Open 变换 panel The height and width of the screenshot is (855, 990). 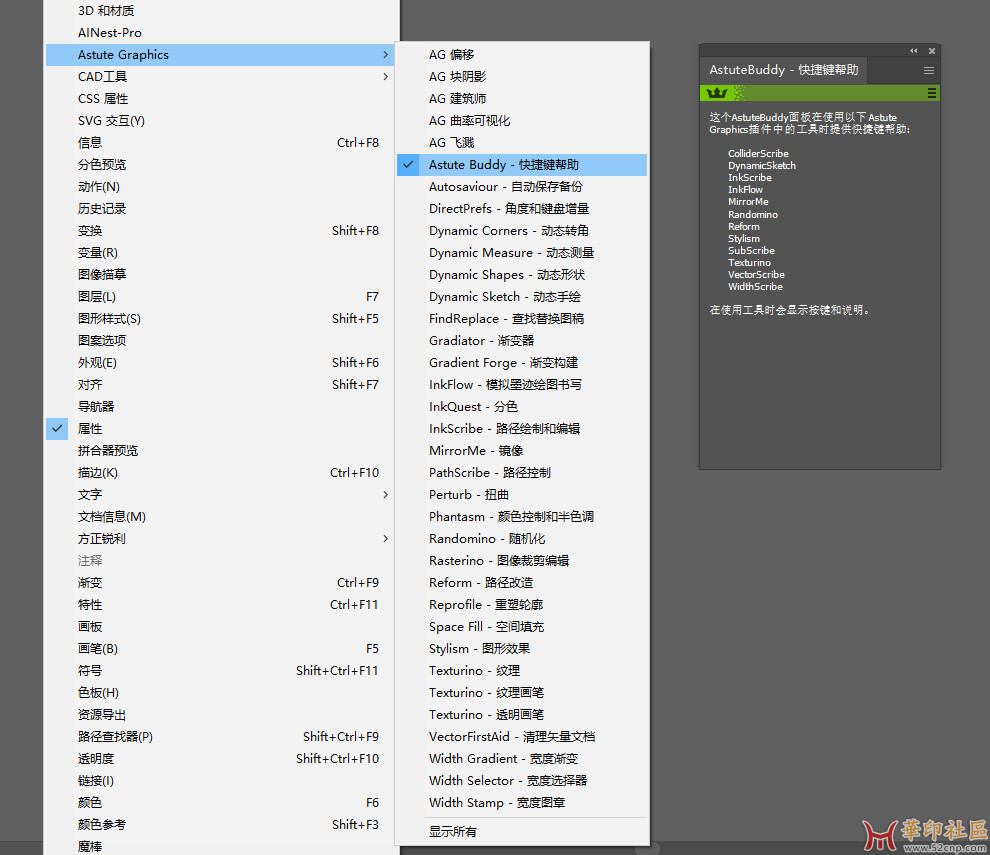220,231
